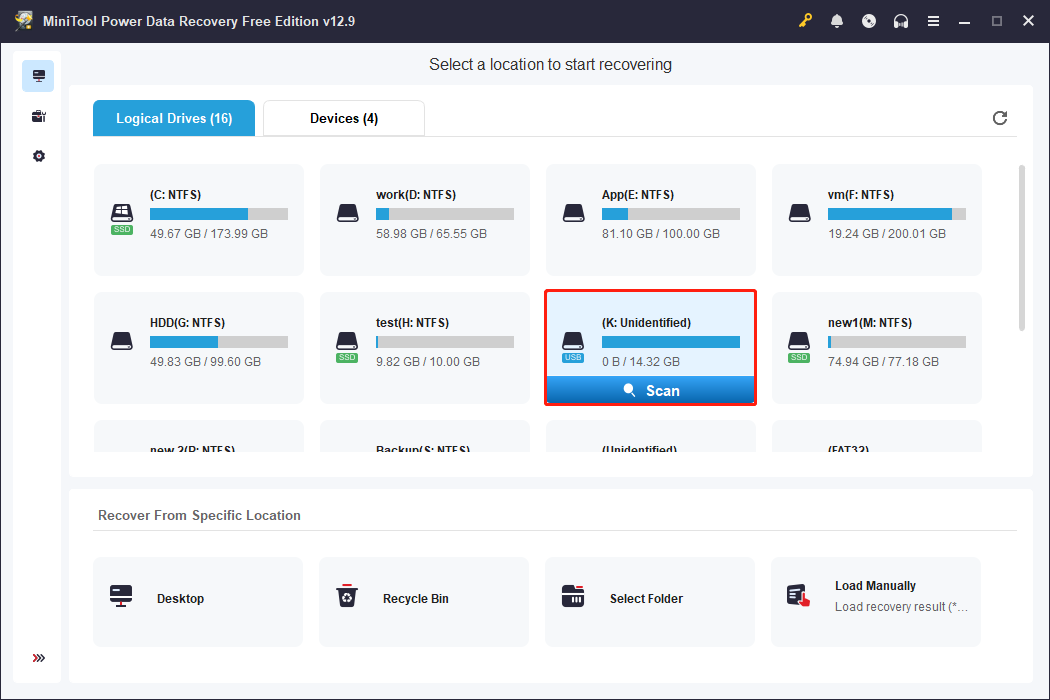Select the K: Unidentified USB drive icon
Image resolution: width=1050 pixels, height=700 pixels.
pyautogui.click(x=573, y=347)
